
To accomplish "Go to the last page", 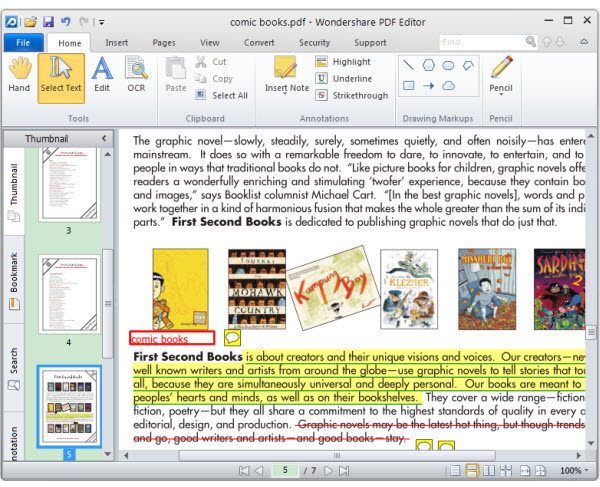I will pyautogui.click(x=344, y=471).
